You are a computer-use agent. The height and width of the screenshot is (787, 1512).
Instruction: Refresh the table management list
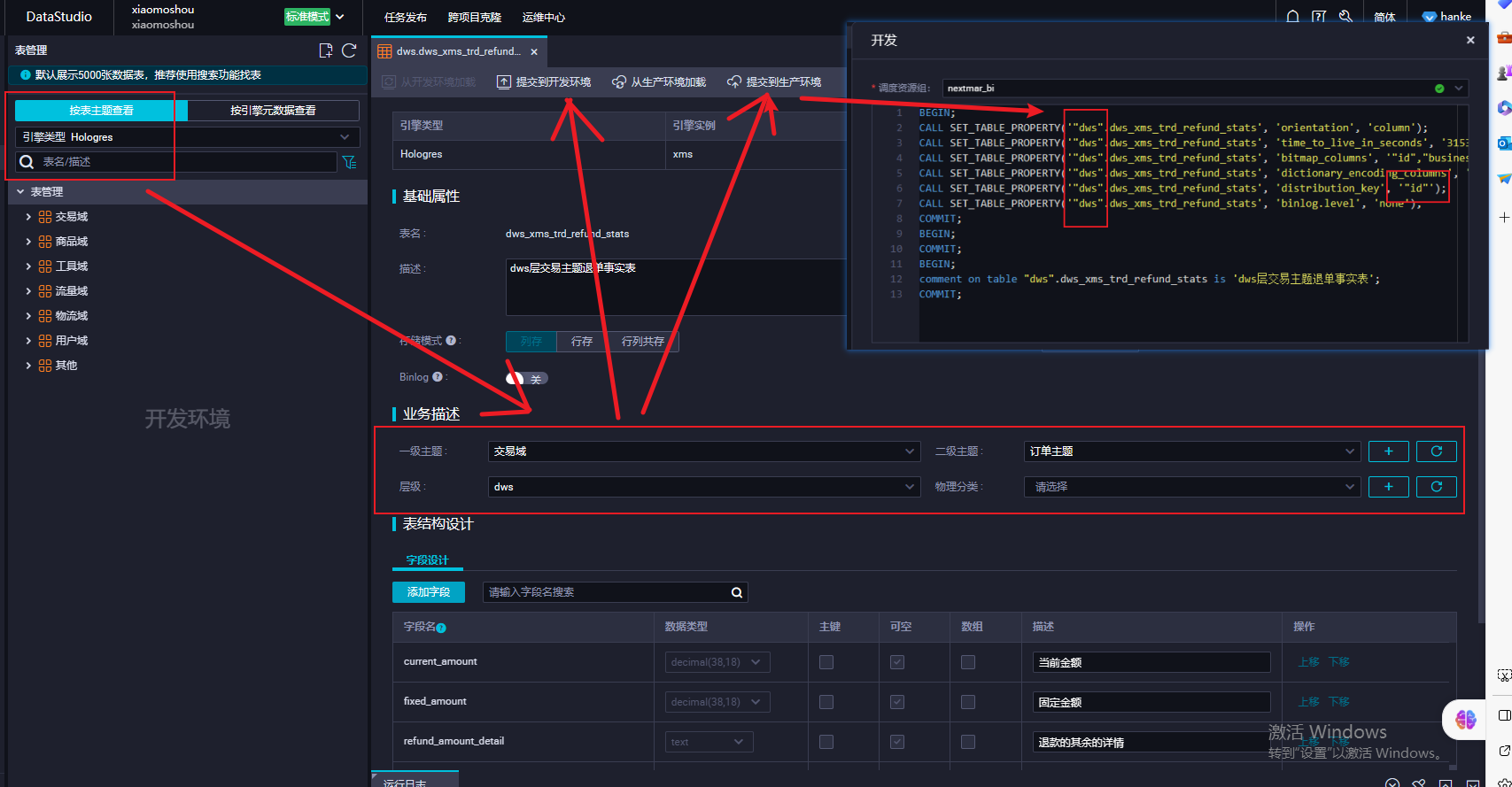pyautogui.click(x=349, y=50)
